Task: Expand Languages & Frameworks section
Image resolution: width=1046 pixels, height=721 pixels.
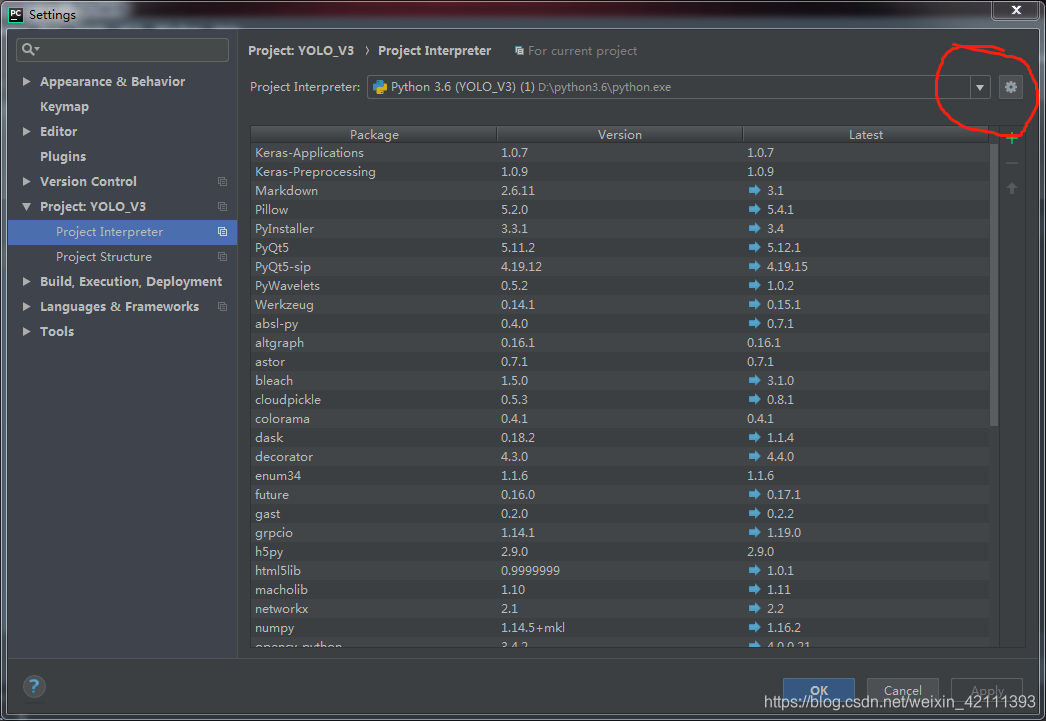Action: point(26,307)
